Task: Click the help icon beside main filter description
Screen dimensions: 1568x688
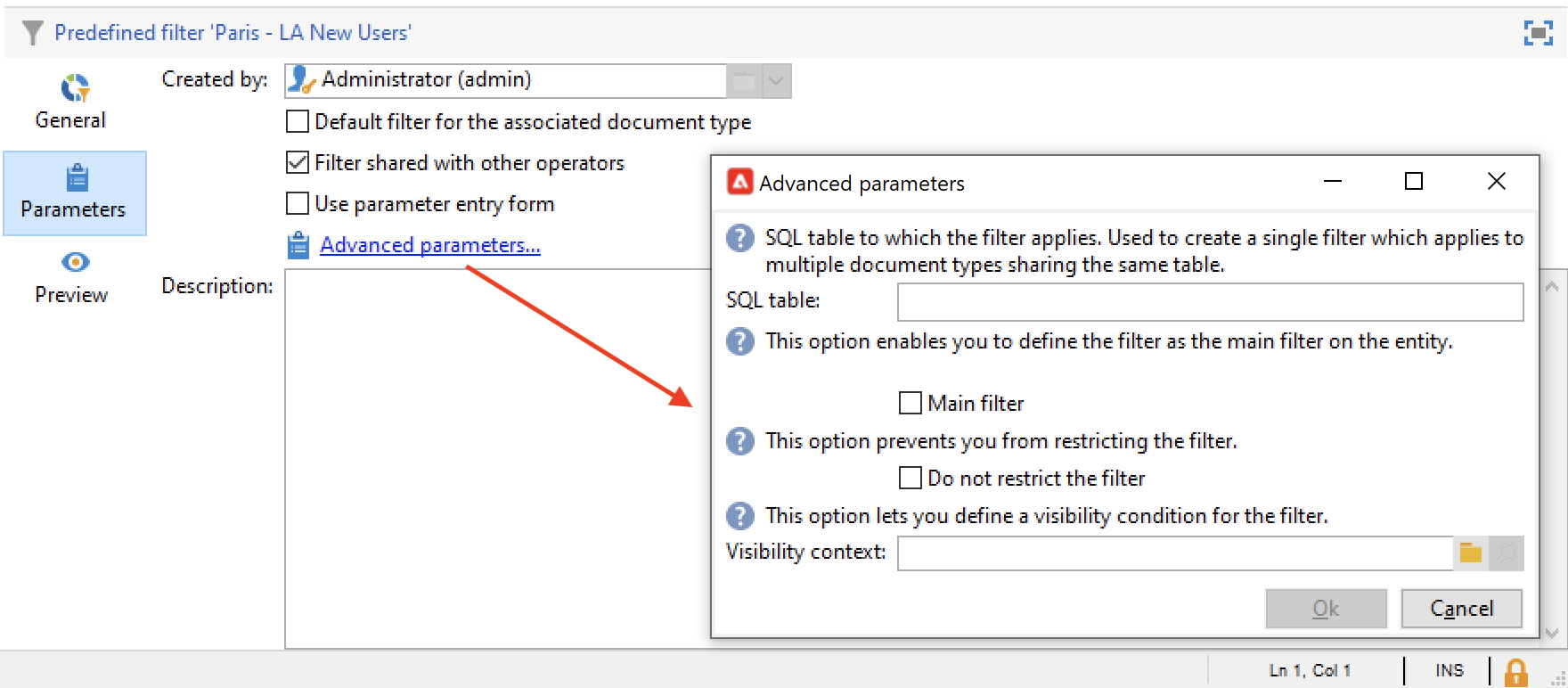Action: point(739,341)
